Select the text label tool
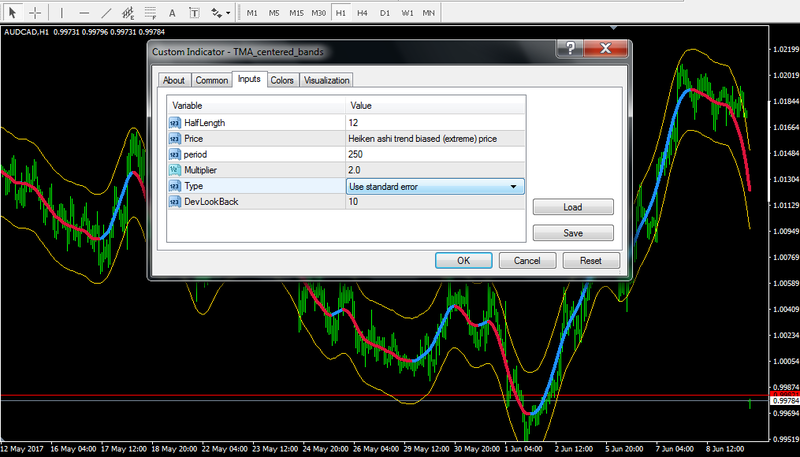 192,13
